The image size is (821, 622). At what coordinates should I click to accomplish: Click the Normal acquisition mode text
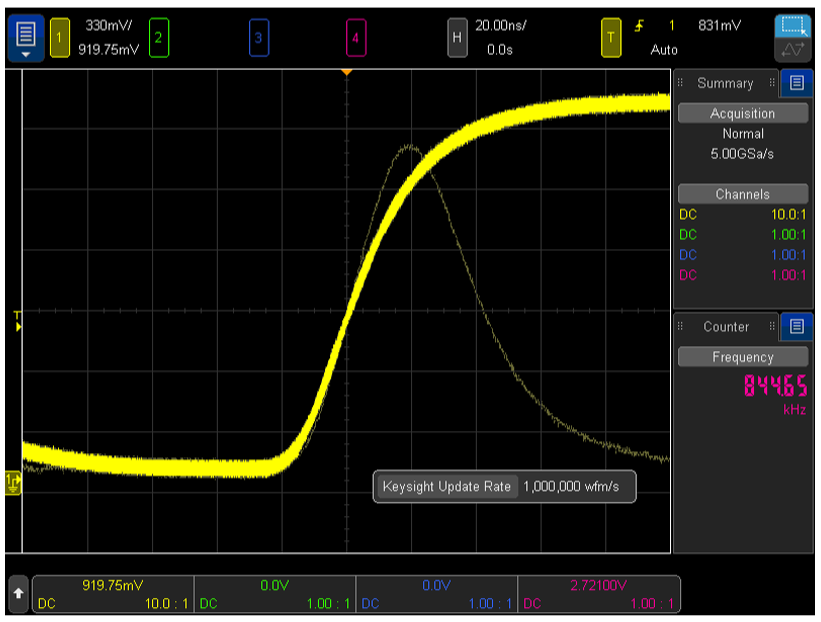click(743, 134)
